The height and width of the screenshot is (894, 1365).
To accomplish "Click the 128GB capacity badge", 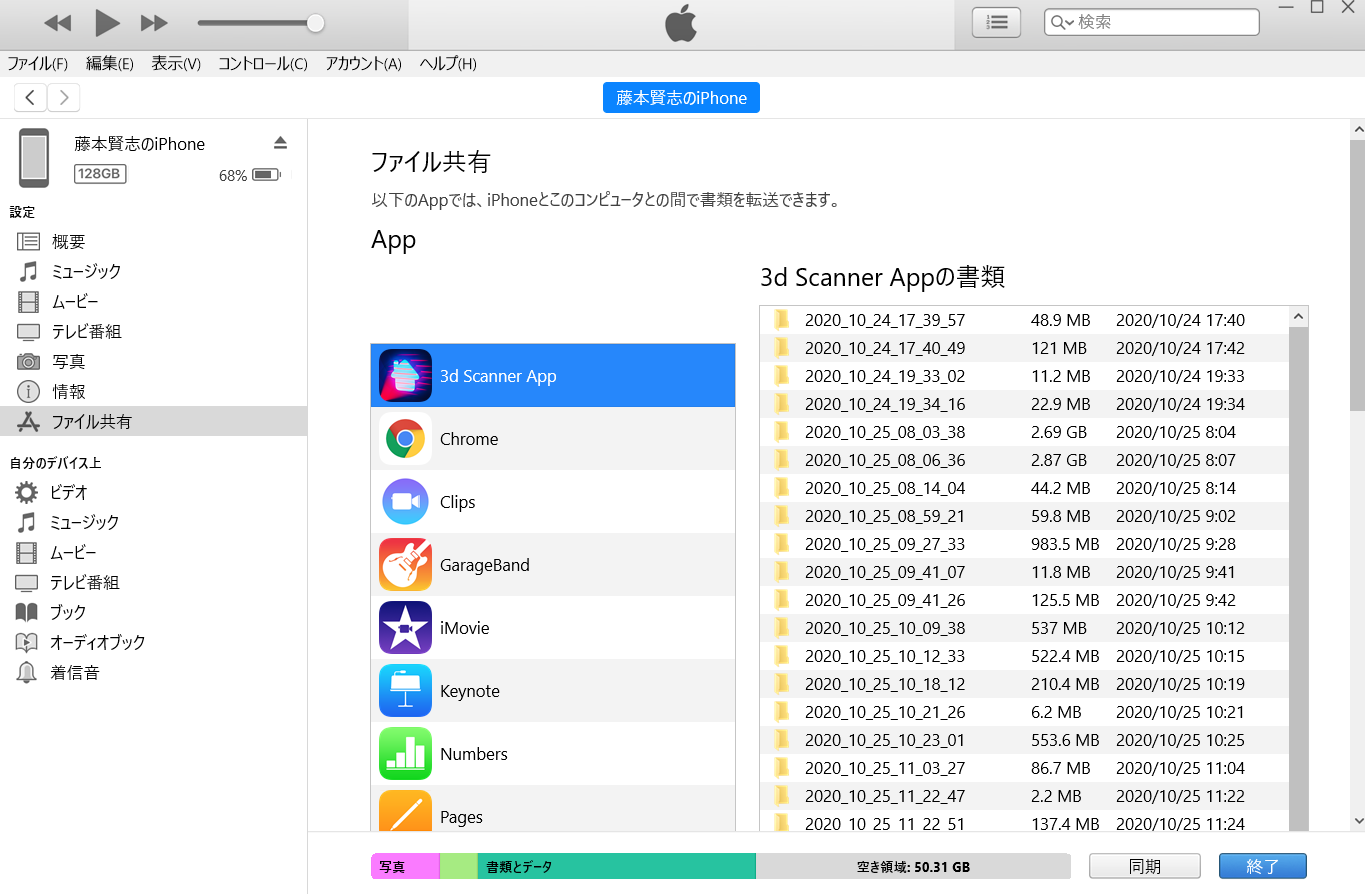I will (100, 174).
